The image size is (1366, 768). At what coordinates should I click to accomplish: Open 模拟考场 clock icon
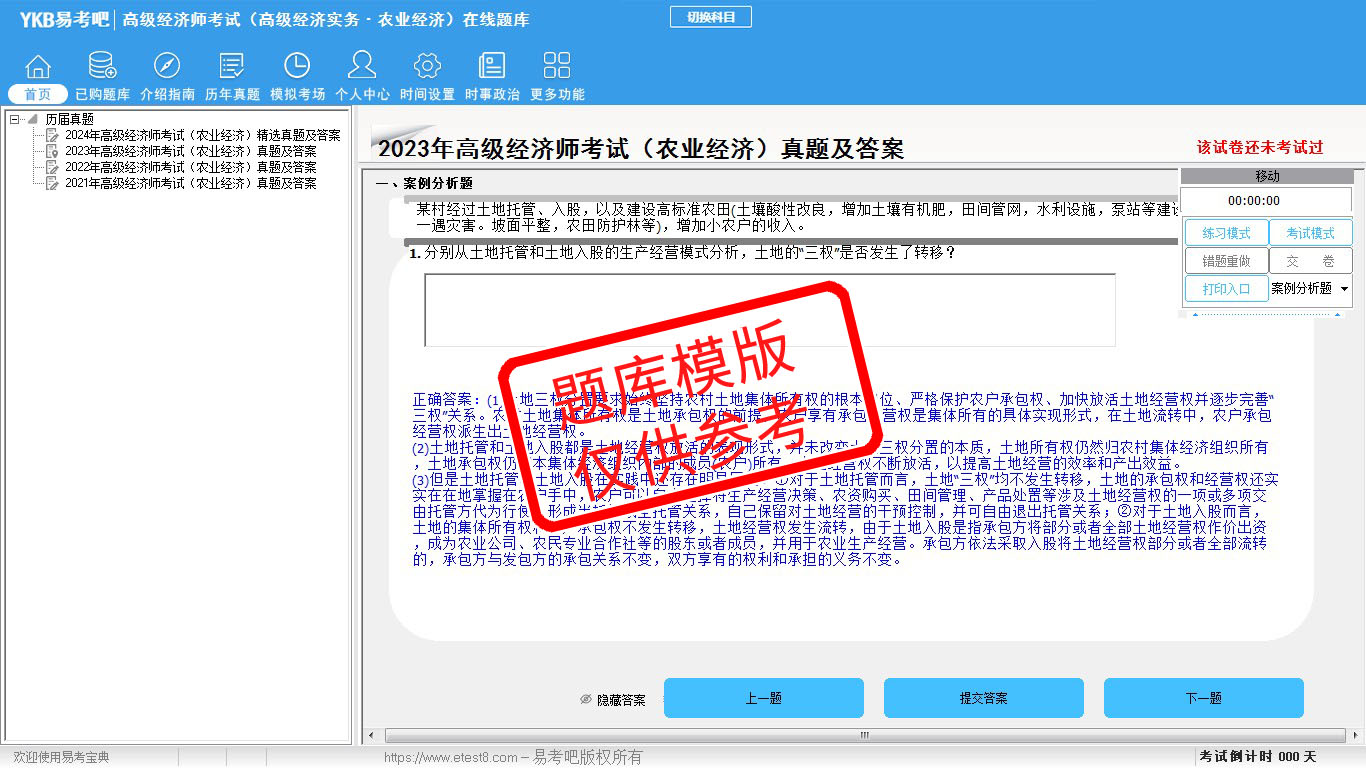point(297,67)
